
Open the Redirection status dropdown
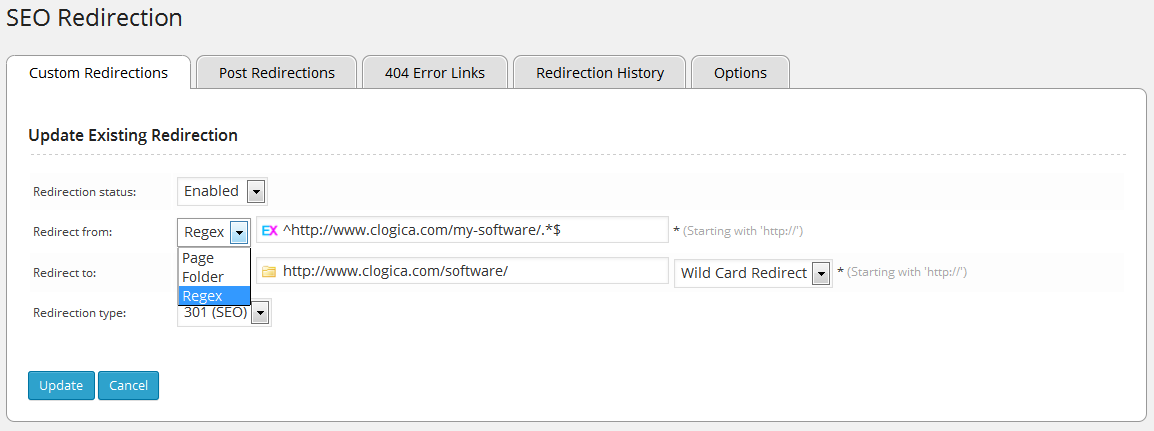[222, 191]
